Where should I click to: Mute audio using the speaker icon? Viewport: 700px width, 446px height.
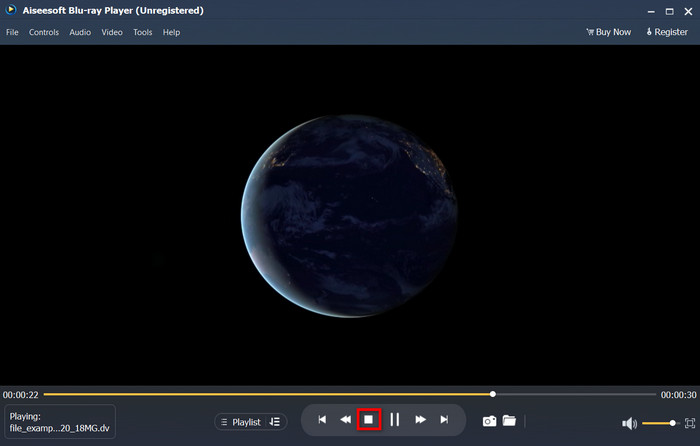[629, 423]
